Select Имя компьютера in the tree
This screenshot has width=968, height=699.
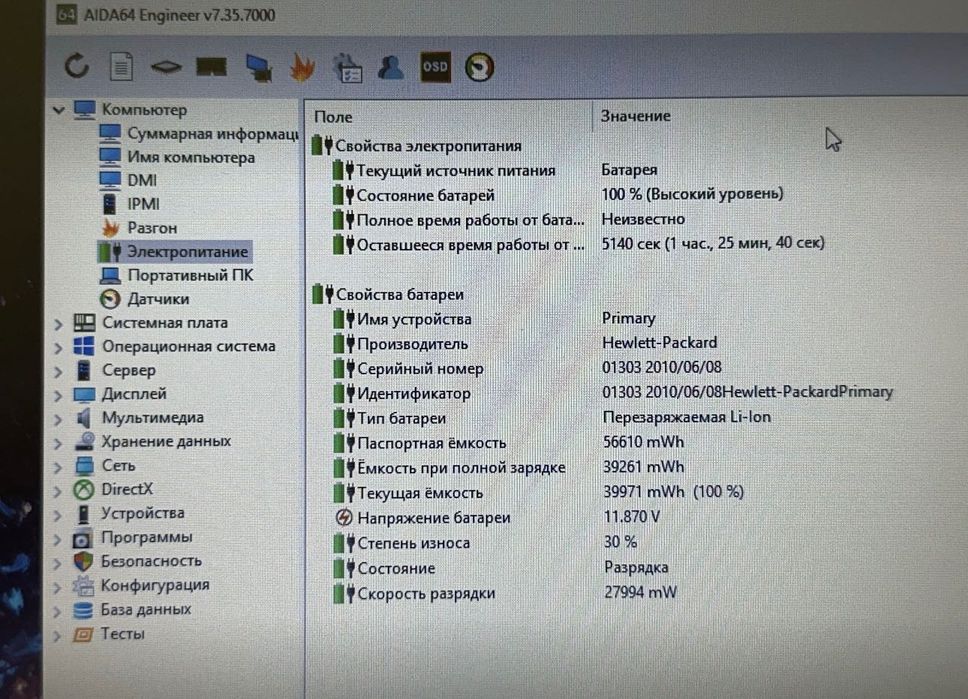177,157
